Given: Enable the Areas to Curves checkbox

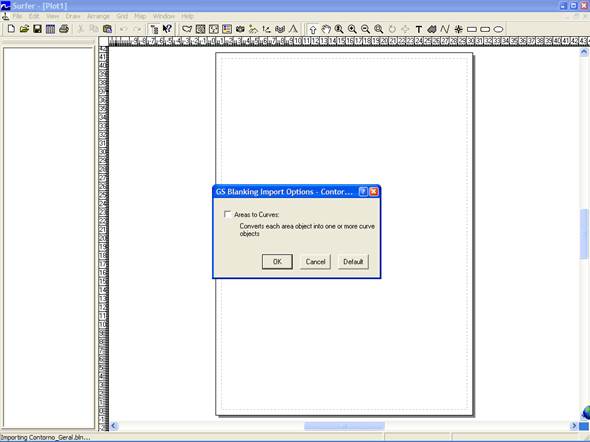Looking at the screenshot, I should [227, 214].
